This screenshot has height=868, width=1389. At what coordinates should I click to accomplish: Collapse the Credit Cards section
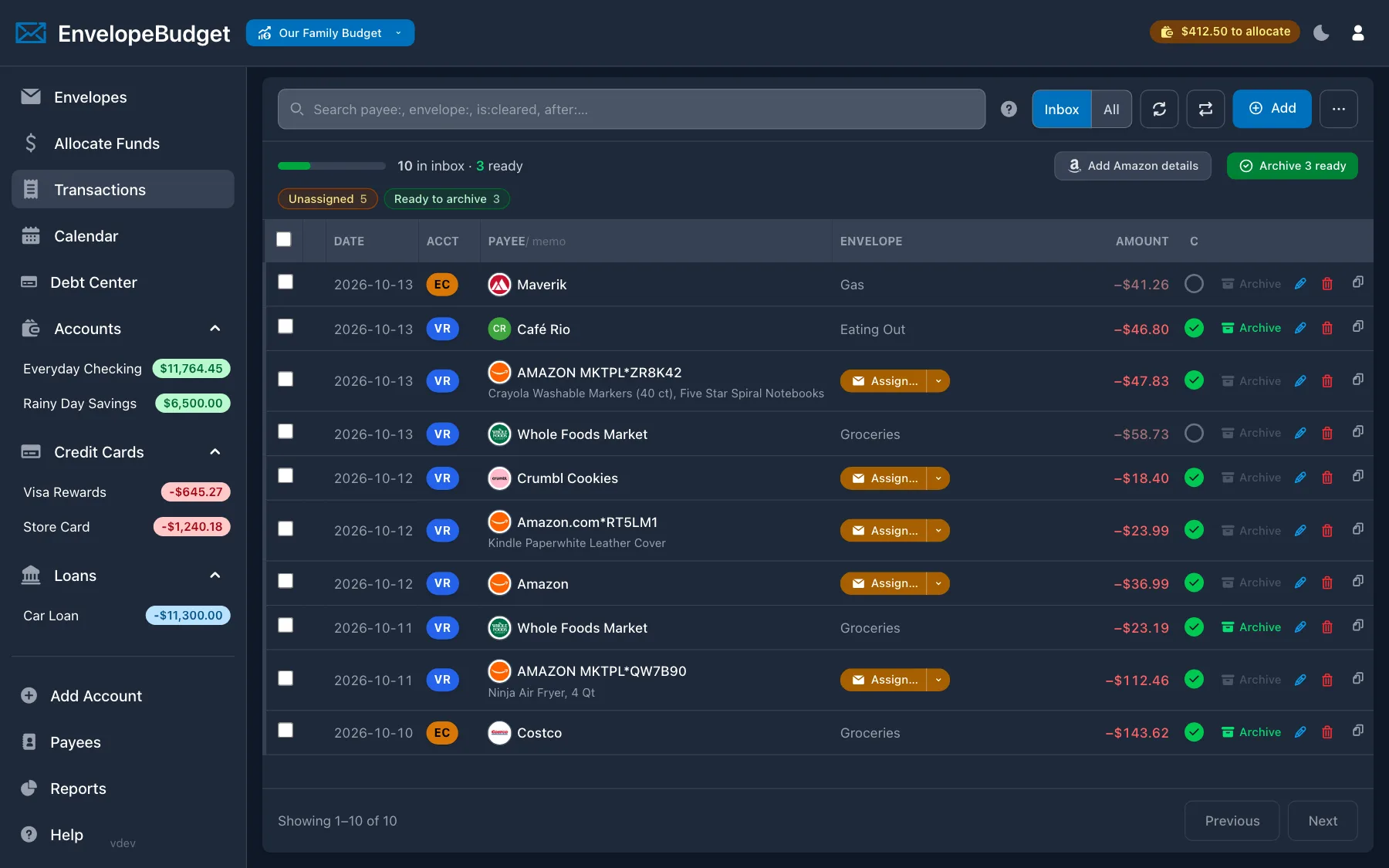click(215, 452)
